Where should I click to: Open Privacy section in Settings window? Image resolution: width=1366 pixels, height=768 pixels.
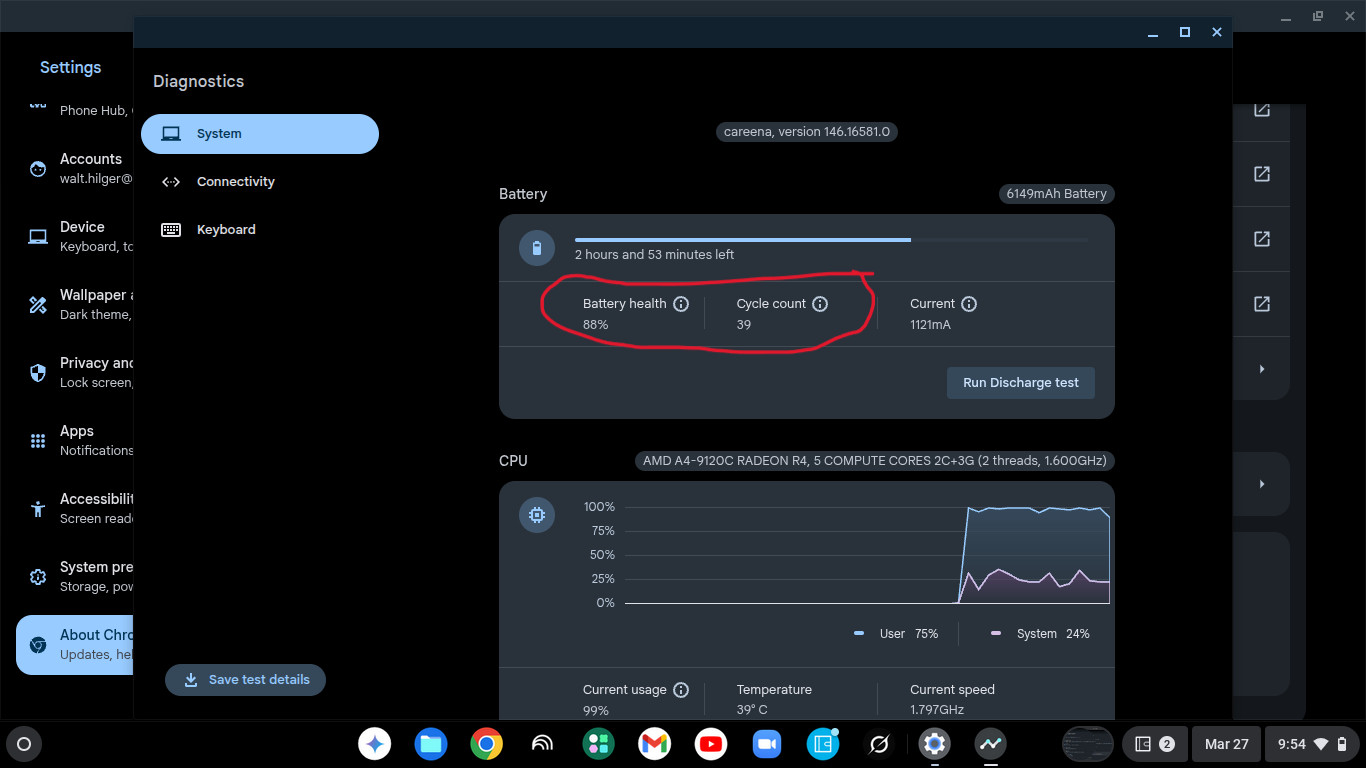75,373
